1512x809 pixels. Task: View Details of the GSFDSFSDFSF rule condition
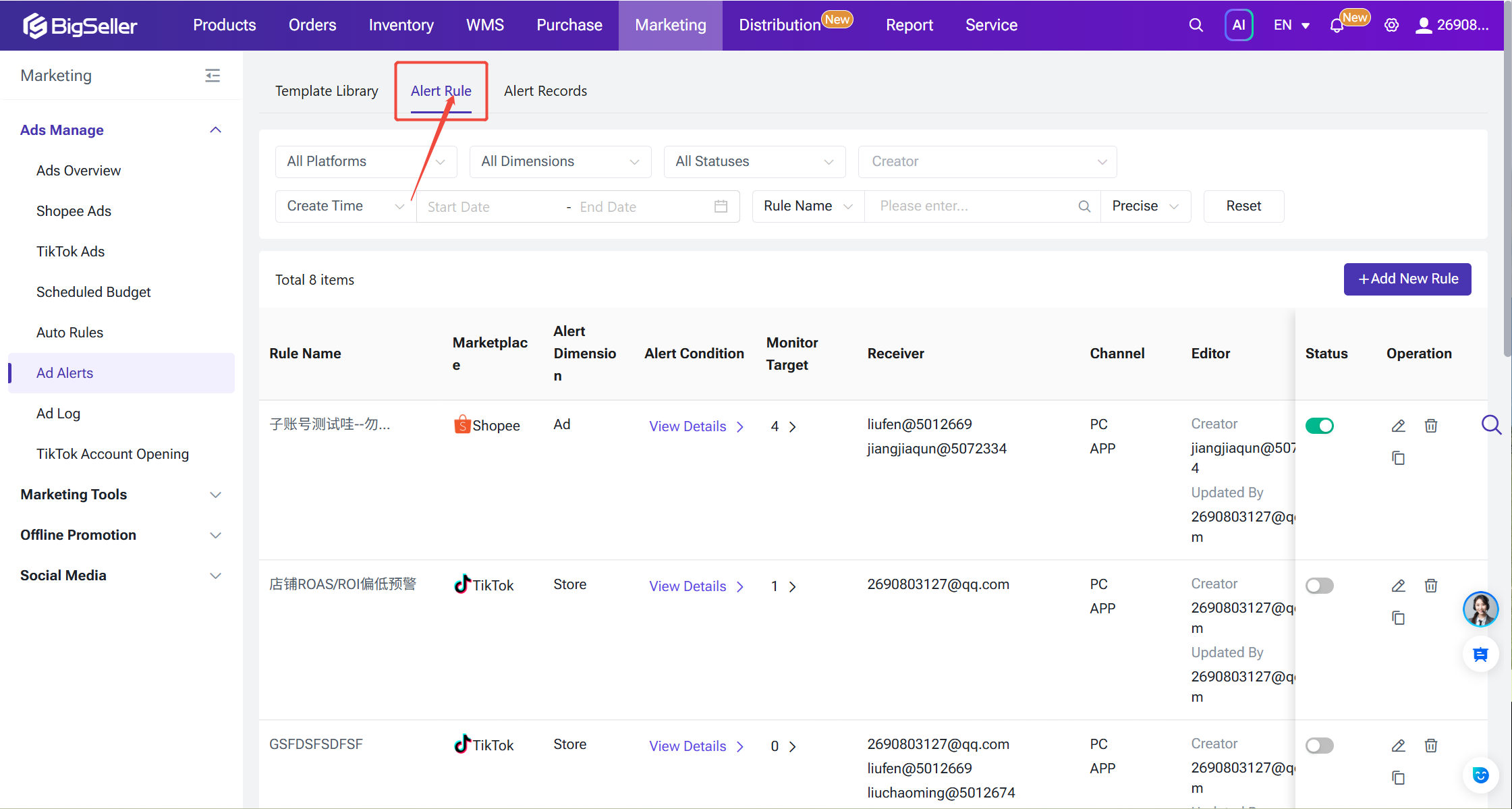pos(696,746)
